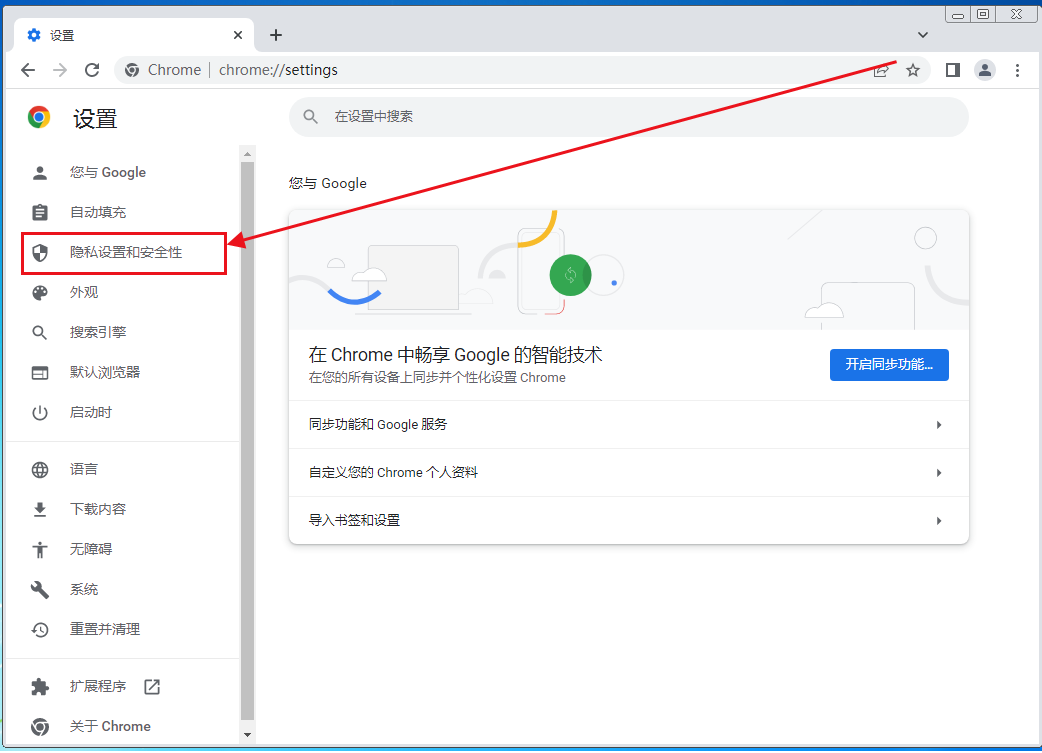Open 导入书签和设置 row

pos(629,520)
